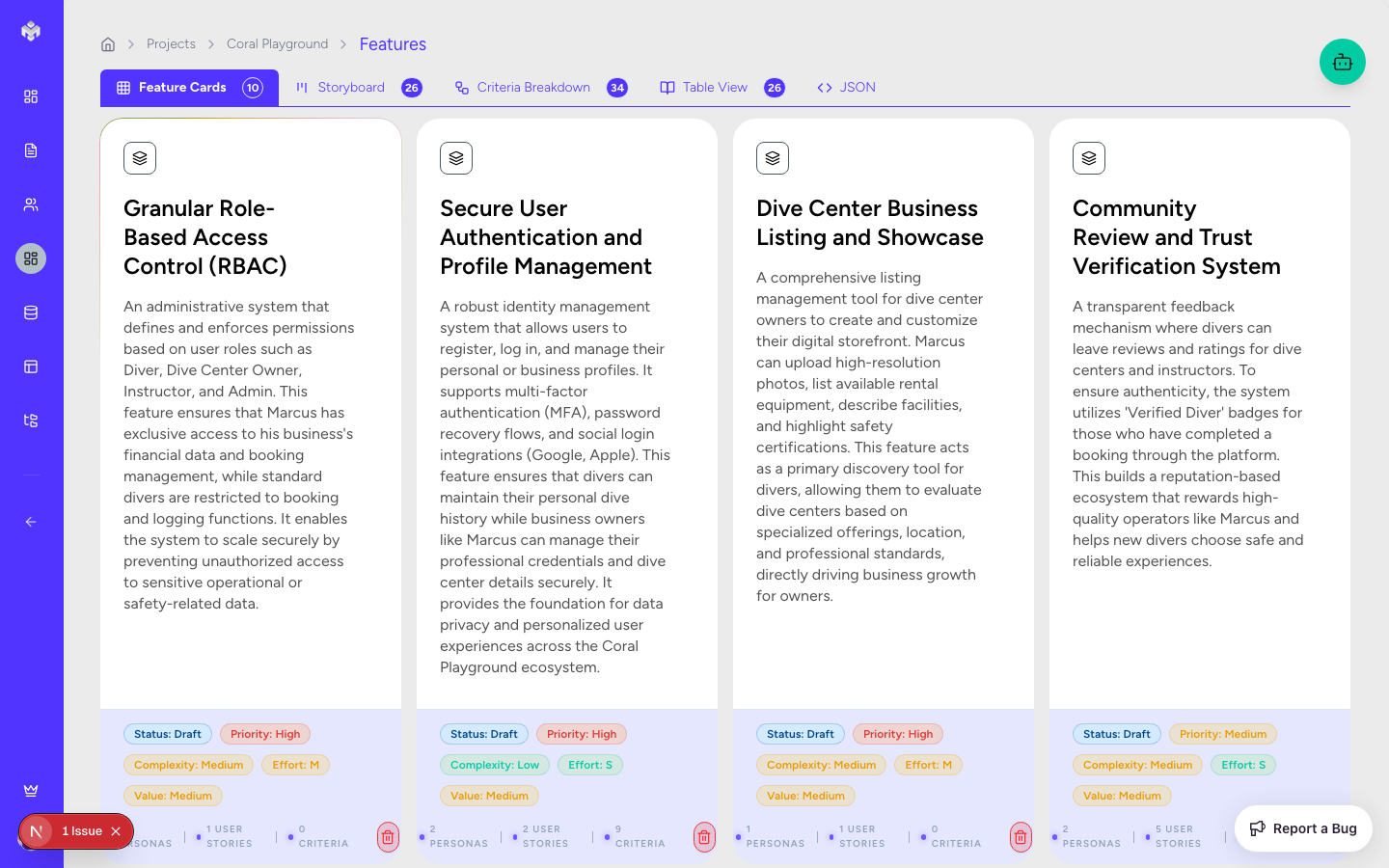This screenshot has height=868, width=1389.
Task: Collapse sidebar using the left arrow
Action: (x=31, y=522)
